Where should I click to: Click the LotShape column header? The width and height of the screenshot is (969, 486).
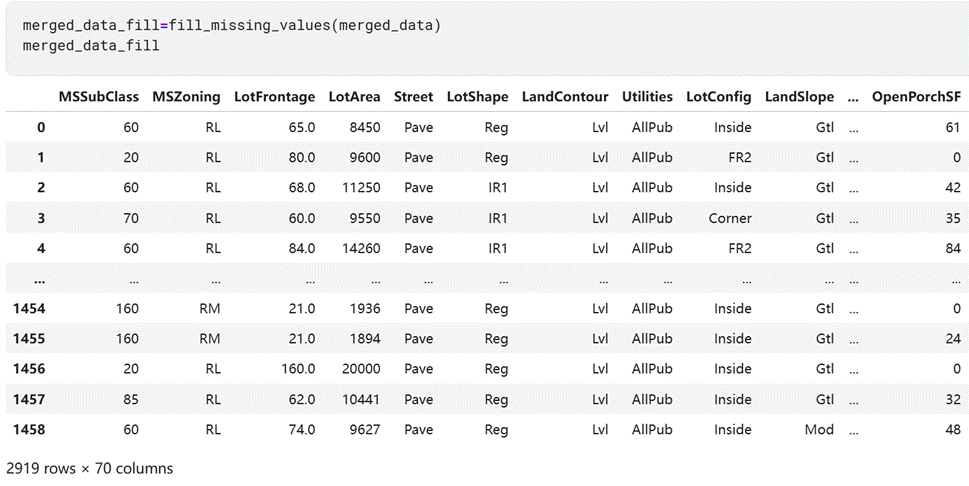[477, 97]
